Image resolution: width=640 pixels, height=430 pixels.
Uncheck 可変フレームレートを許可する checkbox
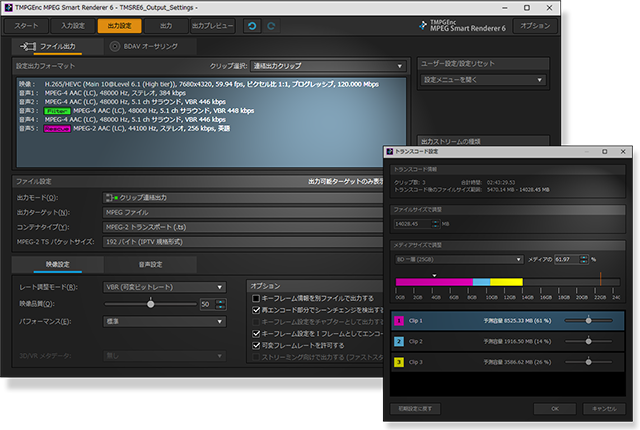tap(256, 346)
